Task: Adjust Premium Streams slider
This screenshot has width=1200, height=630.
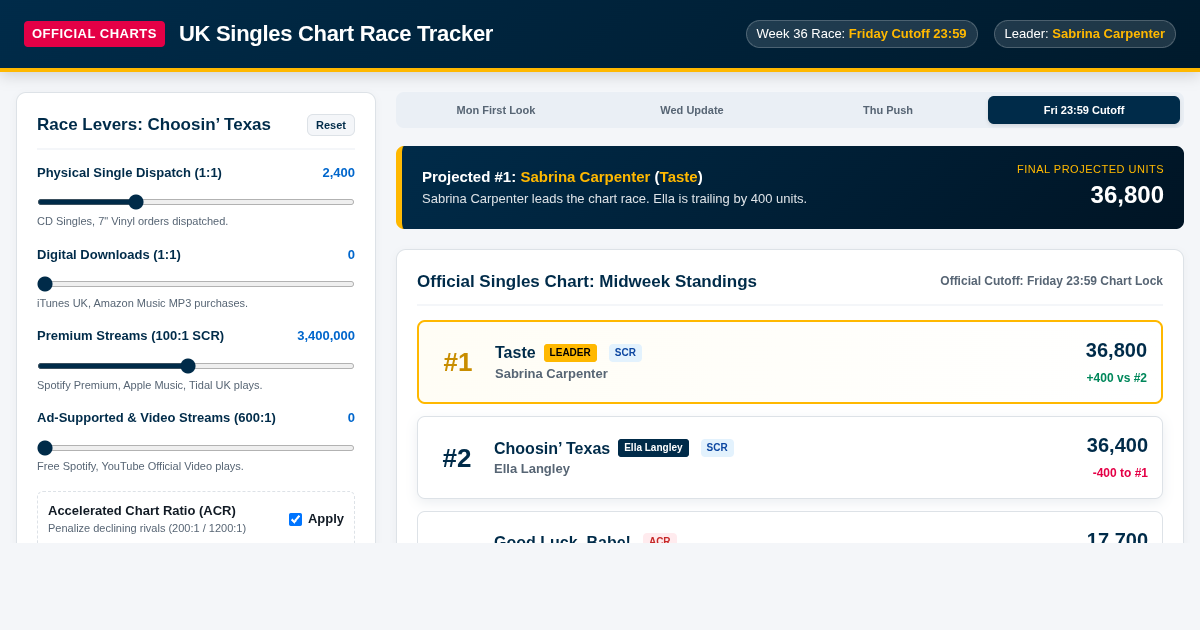Action: point(196,366)
